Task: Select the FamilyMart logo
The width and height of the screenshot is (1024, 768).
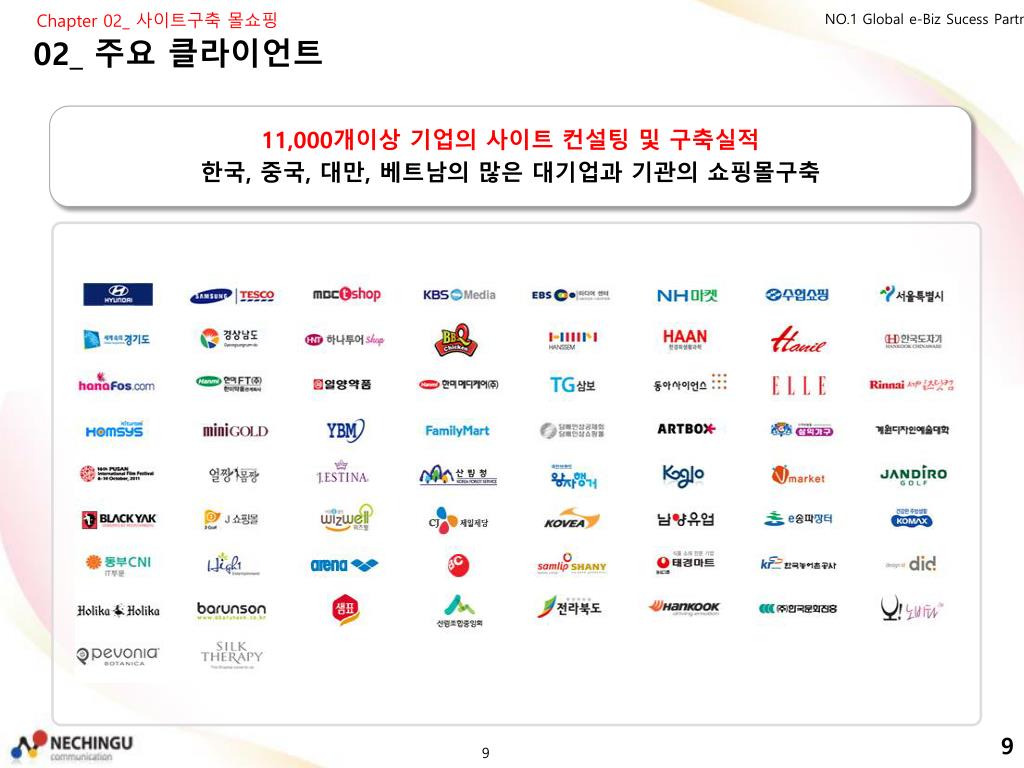Action: (x=457, y=430)
